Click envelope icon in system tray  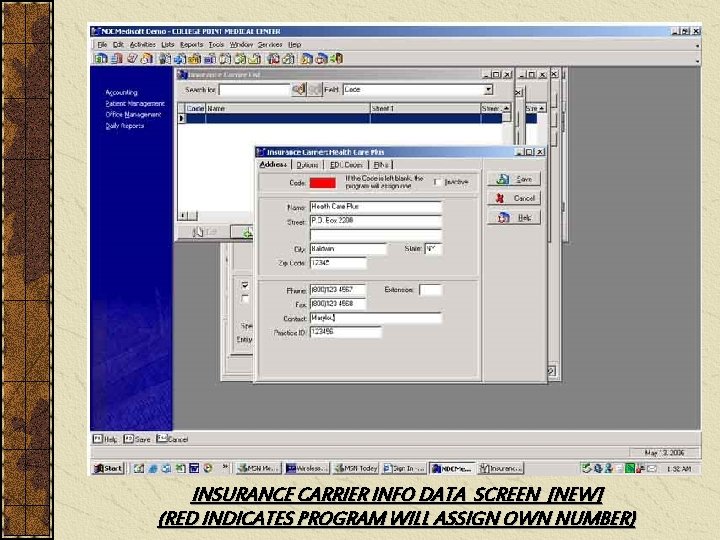tap(651, 468)
